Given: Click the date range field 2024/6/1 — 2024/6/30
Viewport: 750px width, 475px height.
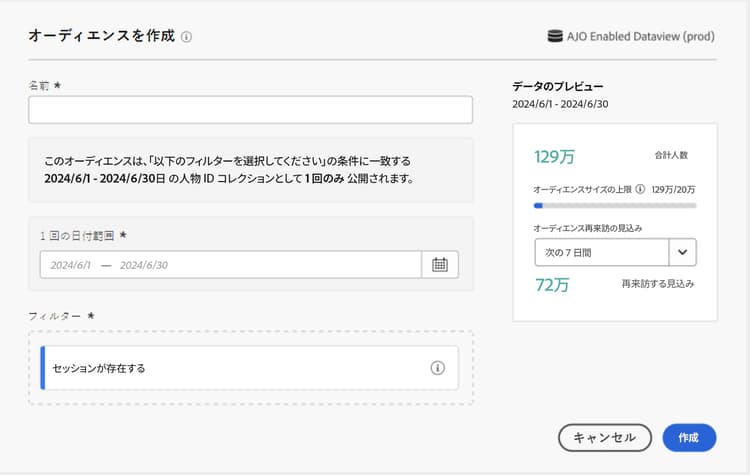Looking at the screenshot, I should pos(231,265).
